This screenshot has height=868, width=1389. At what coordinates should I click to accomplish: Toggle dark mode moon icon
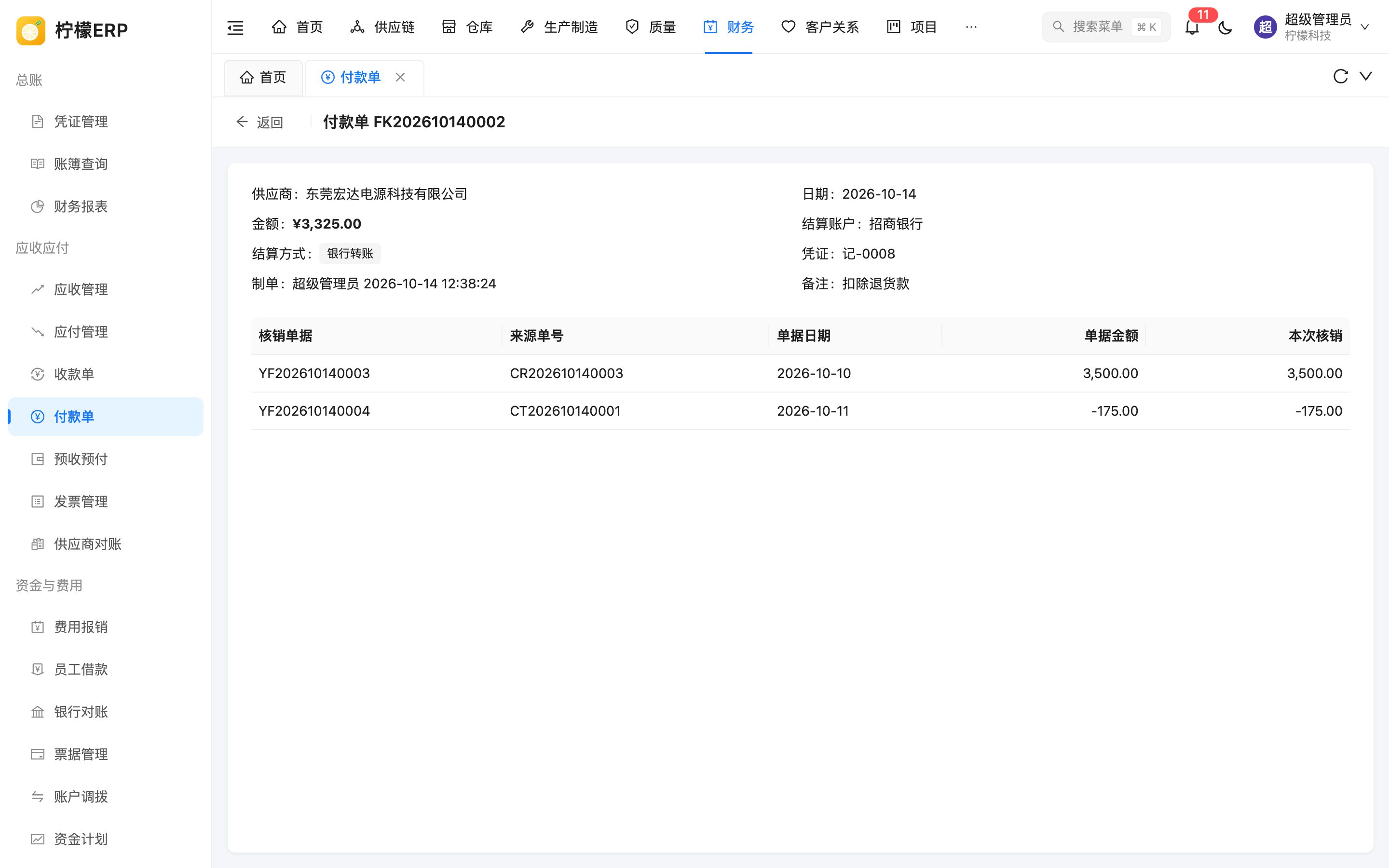point(1225,27)
